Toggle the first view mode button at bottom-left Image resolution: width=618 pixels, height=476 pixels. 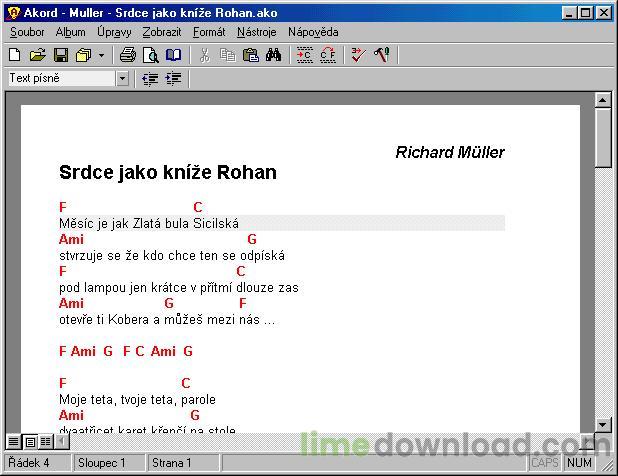(14, 441)
